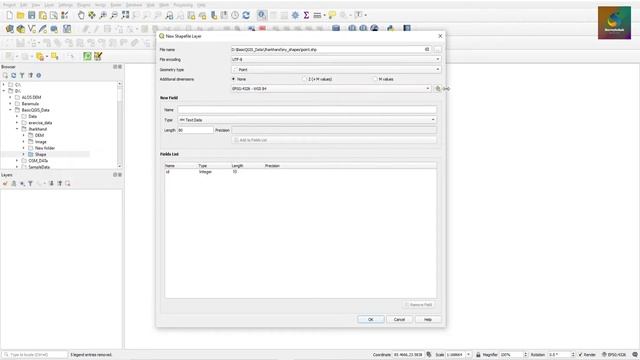Screen dimensions: 640x360
Task: Collapse all in Browser panel
Action: click(x=31, y=76)
